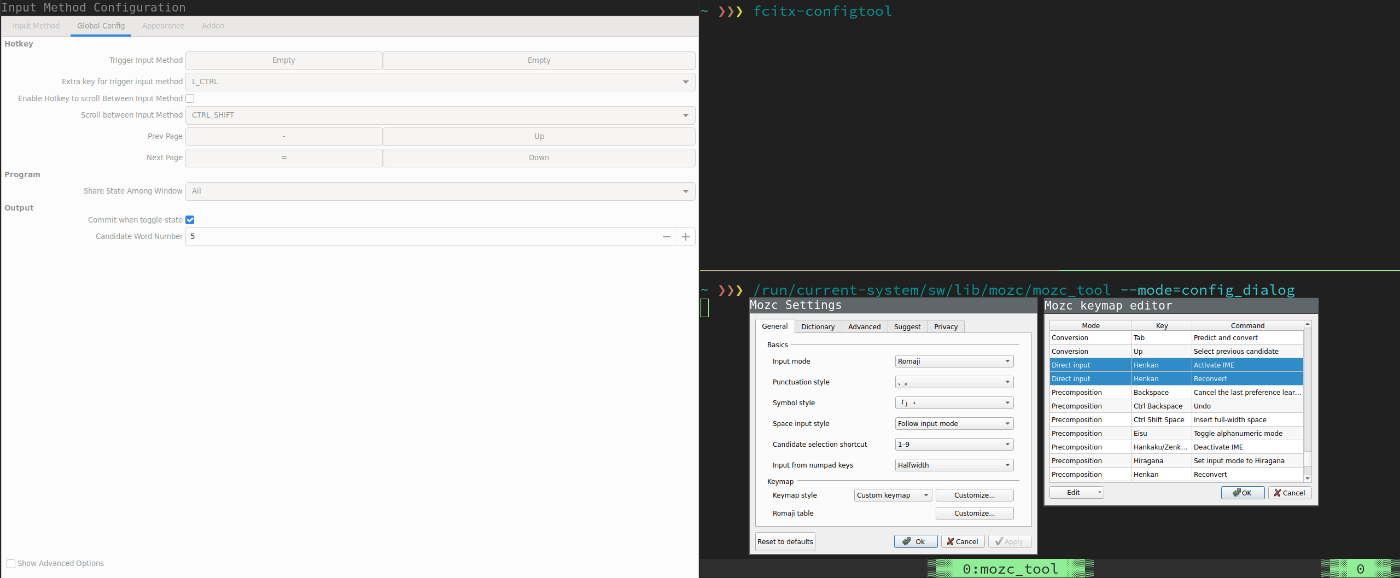1400x578 pixels.
Task: Open Edit dropdown in keymap editor
Action: (1076, 492)
